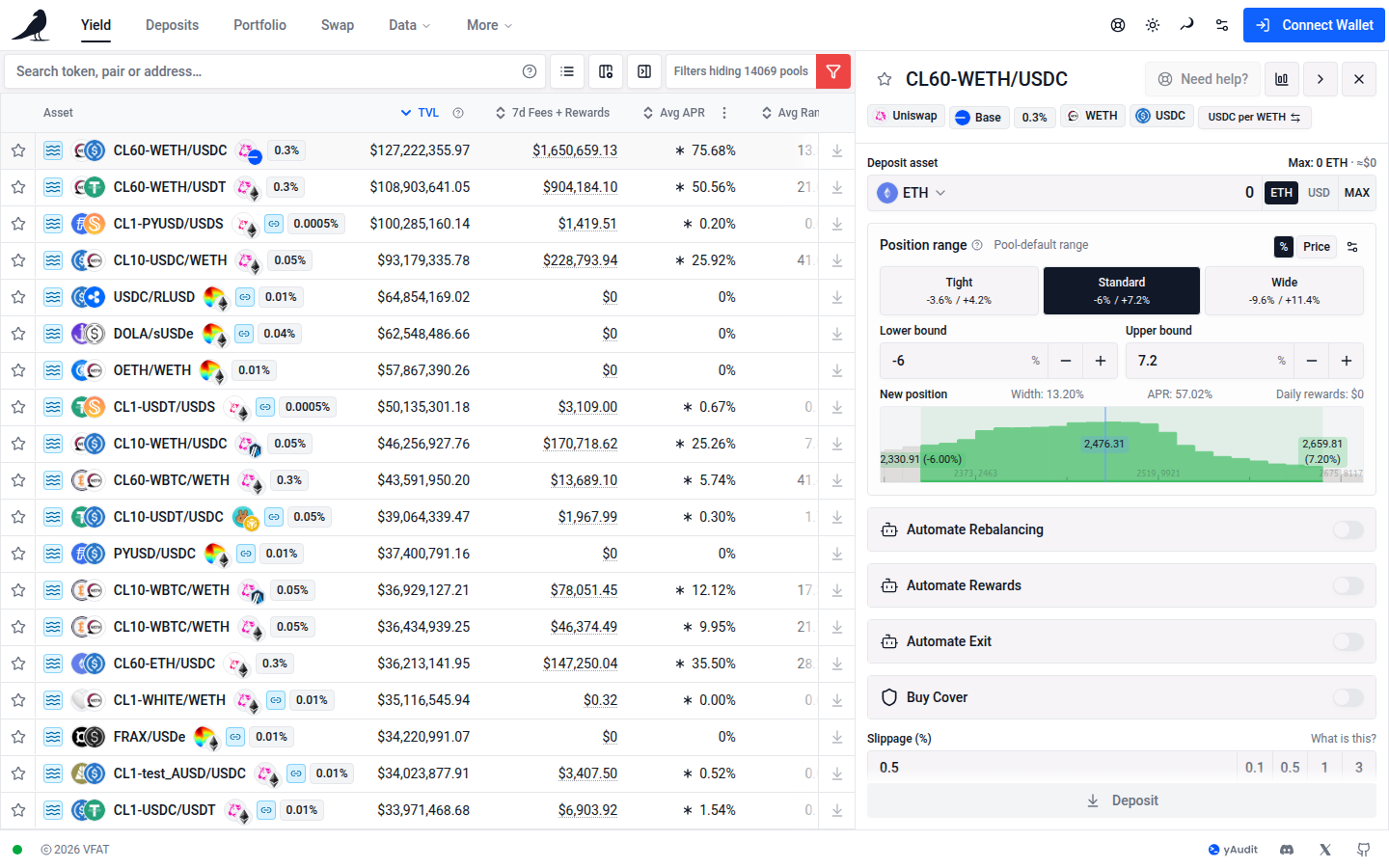Switch to the Portfolio tab
The image size is (1389, 868).
[x=259, y=25]
